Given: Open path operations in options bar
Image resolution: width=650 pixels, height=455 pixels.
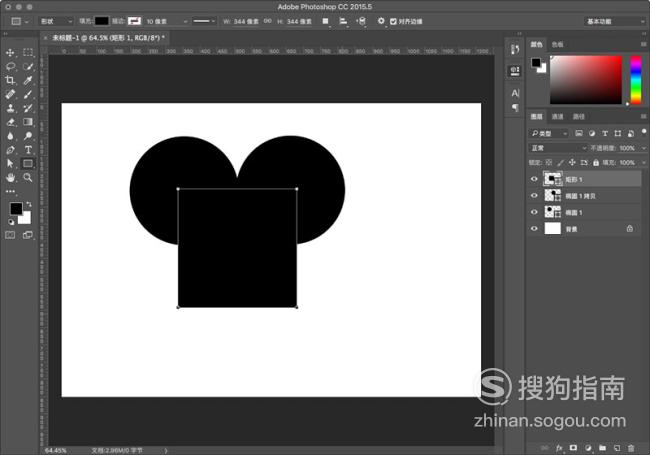Looking at the screenshot, I should [x=326, y=21].
